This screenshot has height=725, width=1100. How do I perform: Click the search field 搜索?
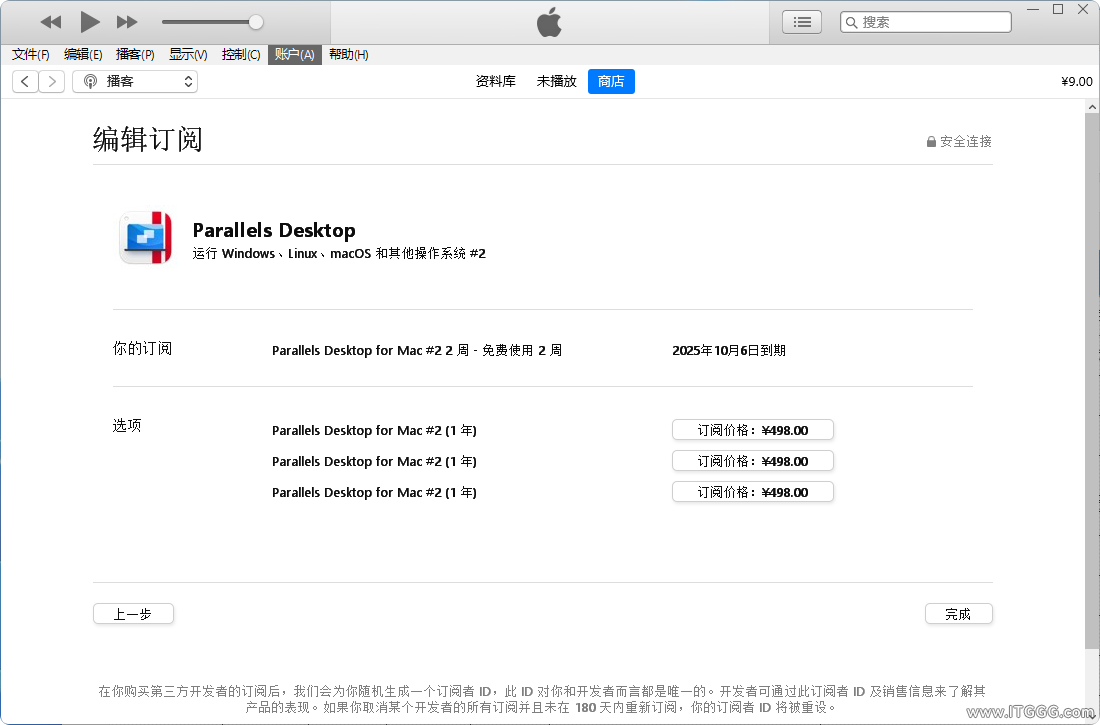pyautogui.click(x=925, y=22)
